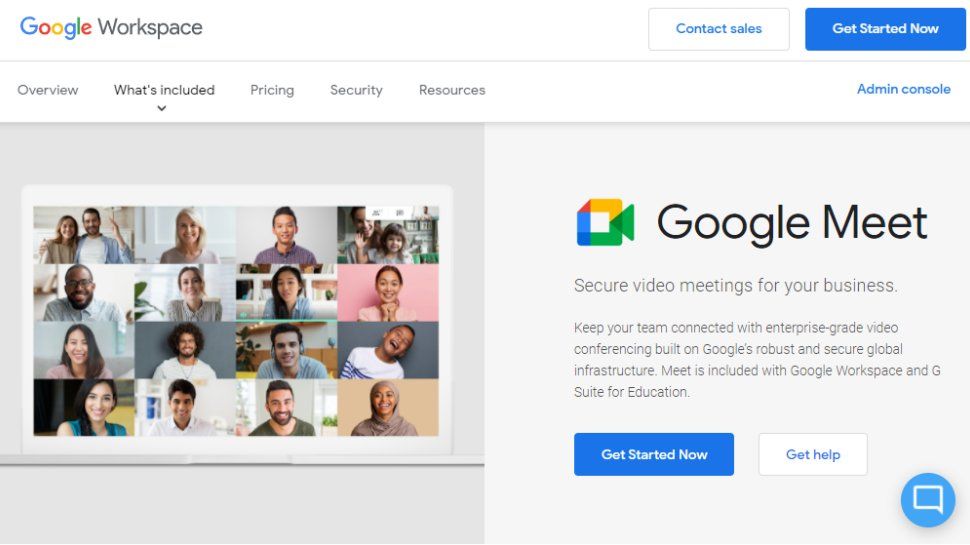Switch to the Pricing tab
The height and width of the screenshot is (545, 970).
272,90
